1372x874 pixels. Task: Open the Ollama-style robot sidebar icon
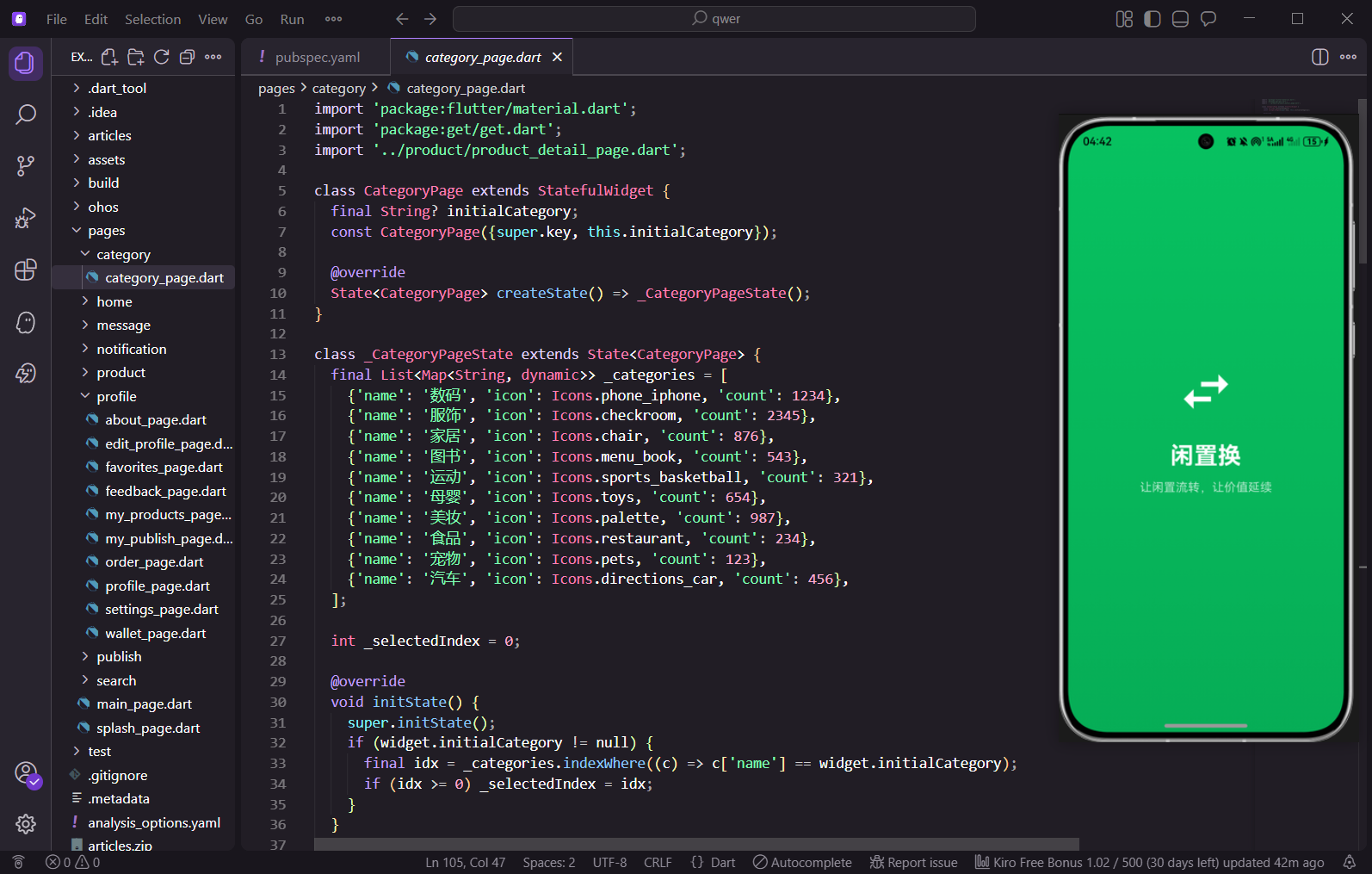click(25, 373)
